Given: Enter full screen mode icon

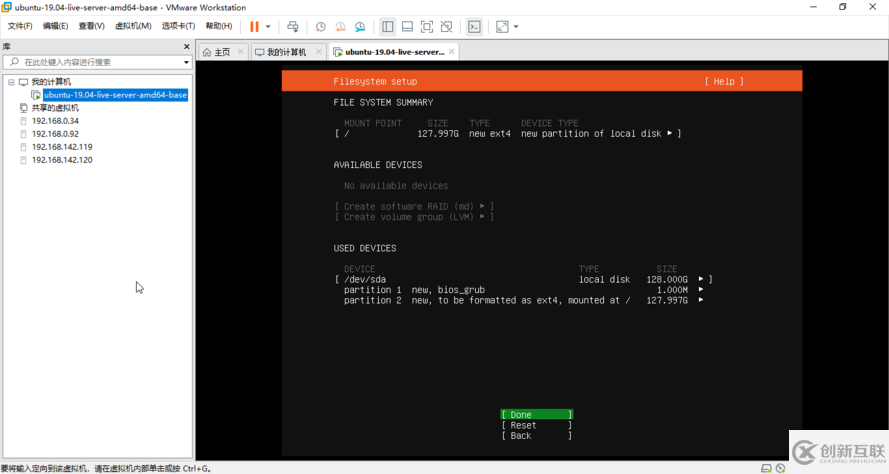Looking at the screenshot, I should [x=427, y=27].
